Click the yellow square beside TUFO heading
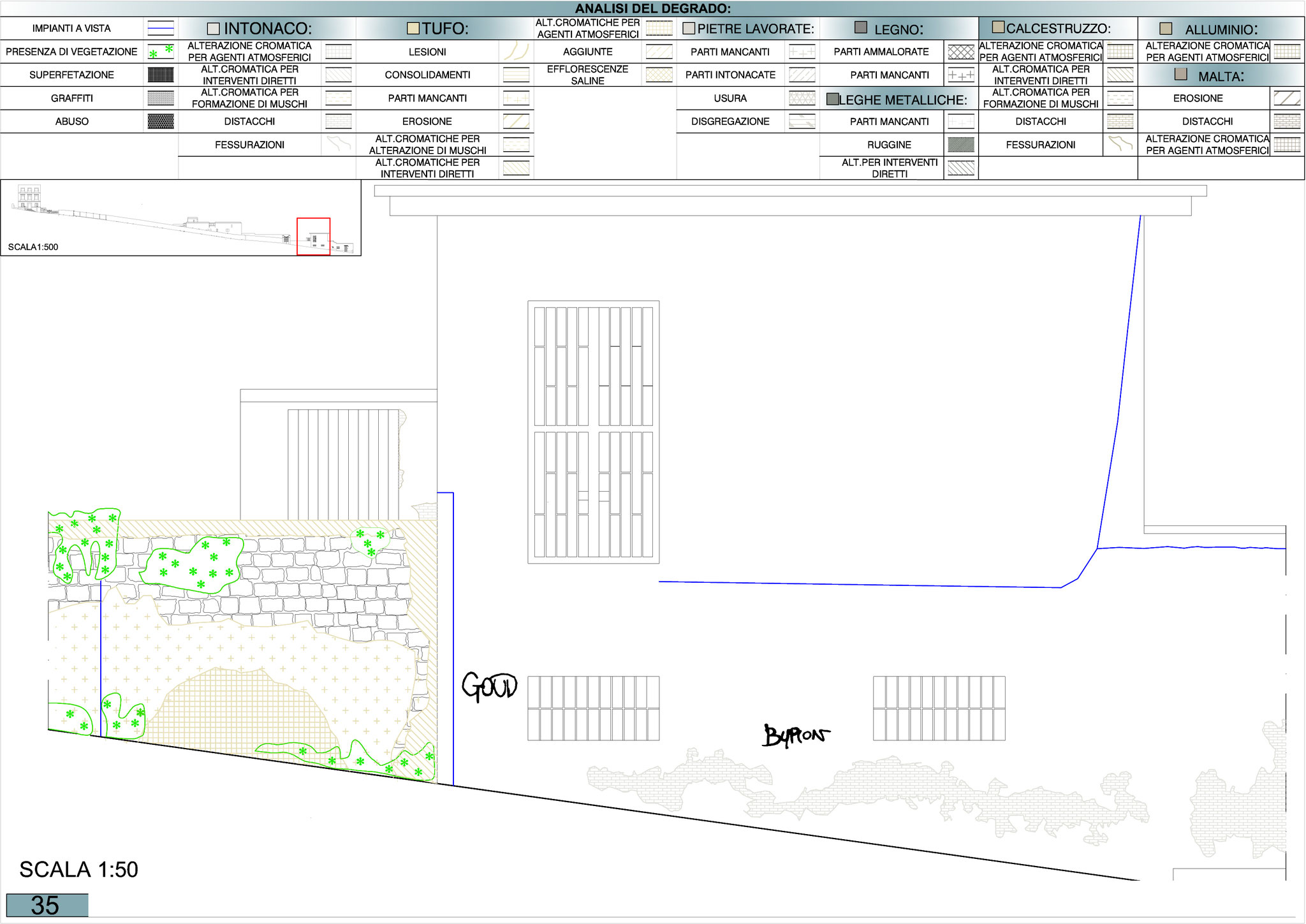Image resolution: width=1306 pixels, height=924 pixels. point(413,29)
